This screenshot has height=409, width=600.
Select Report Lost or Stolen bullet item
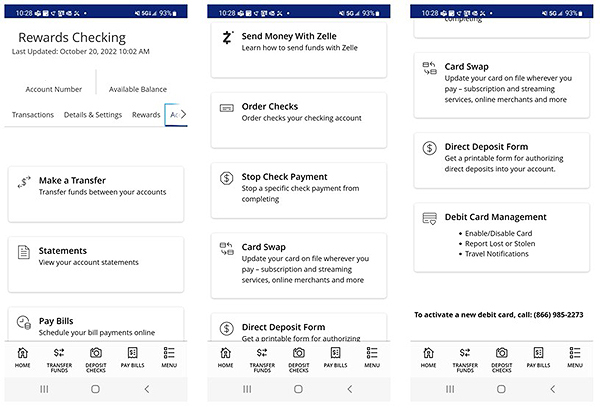click(500, 244)
